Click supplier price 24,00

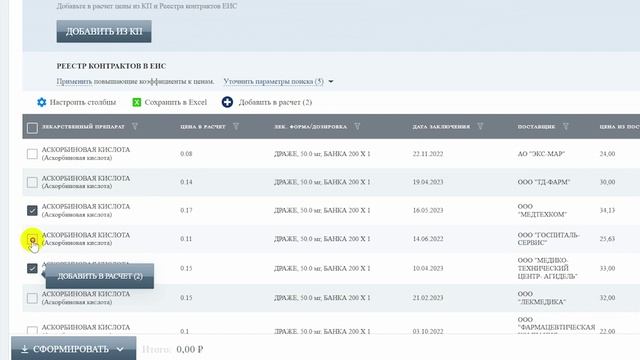pyautogui.click(x=607, y=154)
